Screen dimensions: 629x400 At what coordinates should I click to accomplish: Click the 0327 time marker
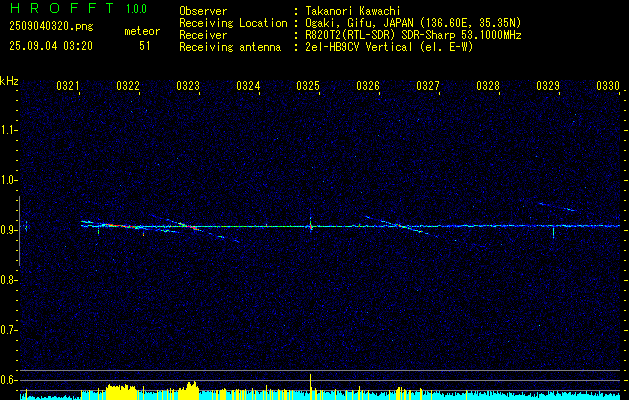(428, 86)
